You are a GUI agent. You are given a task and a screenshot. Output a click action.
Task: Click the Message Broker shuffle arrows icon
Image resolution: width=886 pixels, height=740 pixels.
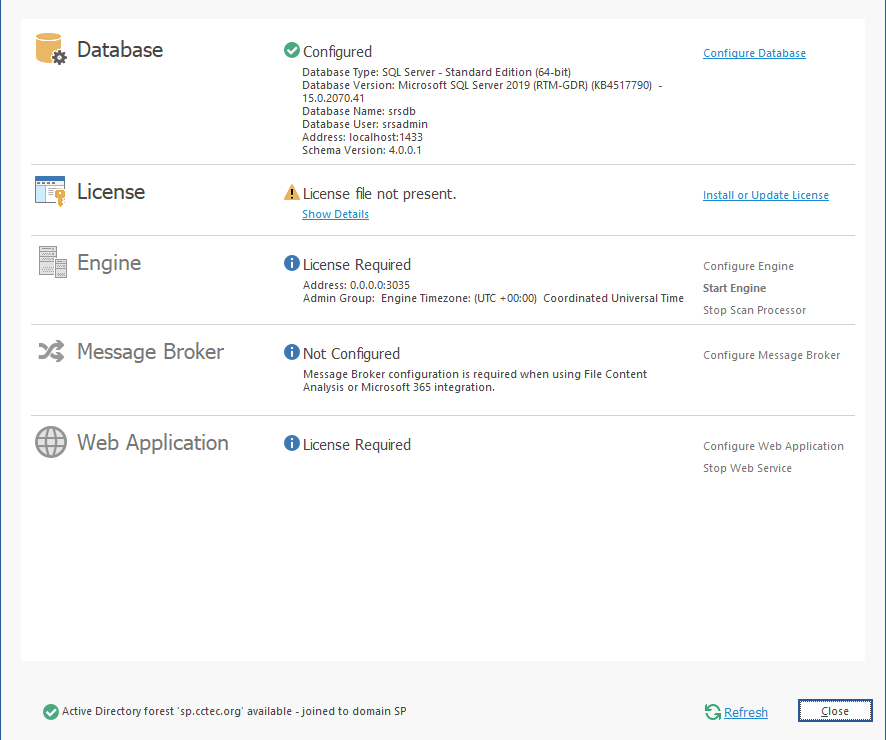pyautogui.click(x=51, y=351)
